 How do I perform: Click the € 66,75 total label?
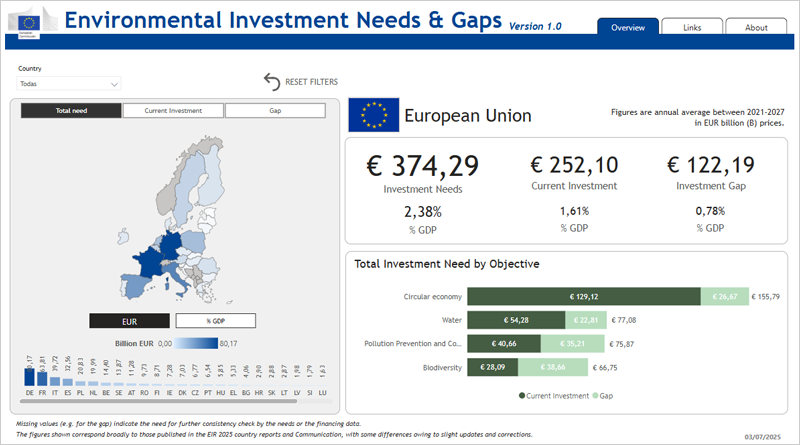click(605, 367)
